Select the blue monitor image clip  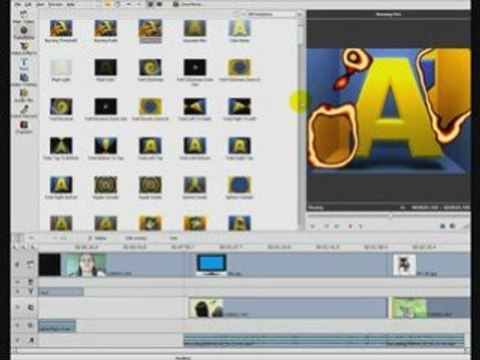(x=211, y=265)
